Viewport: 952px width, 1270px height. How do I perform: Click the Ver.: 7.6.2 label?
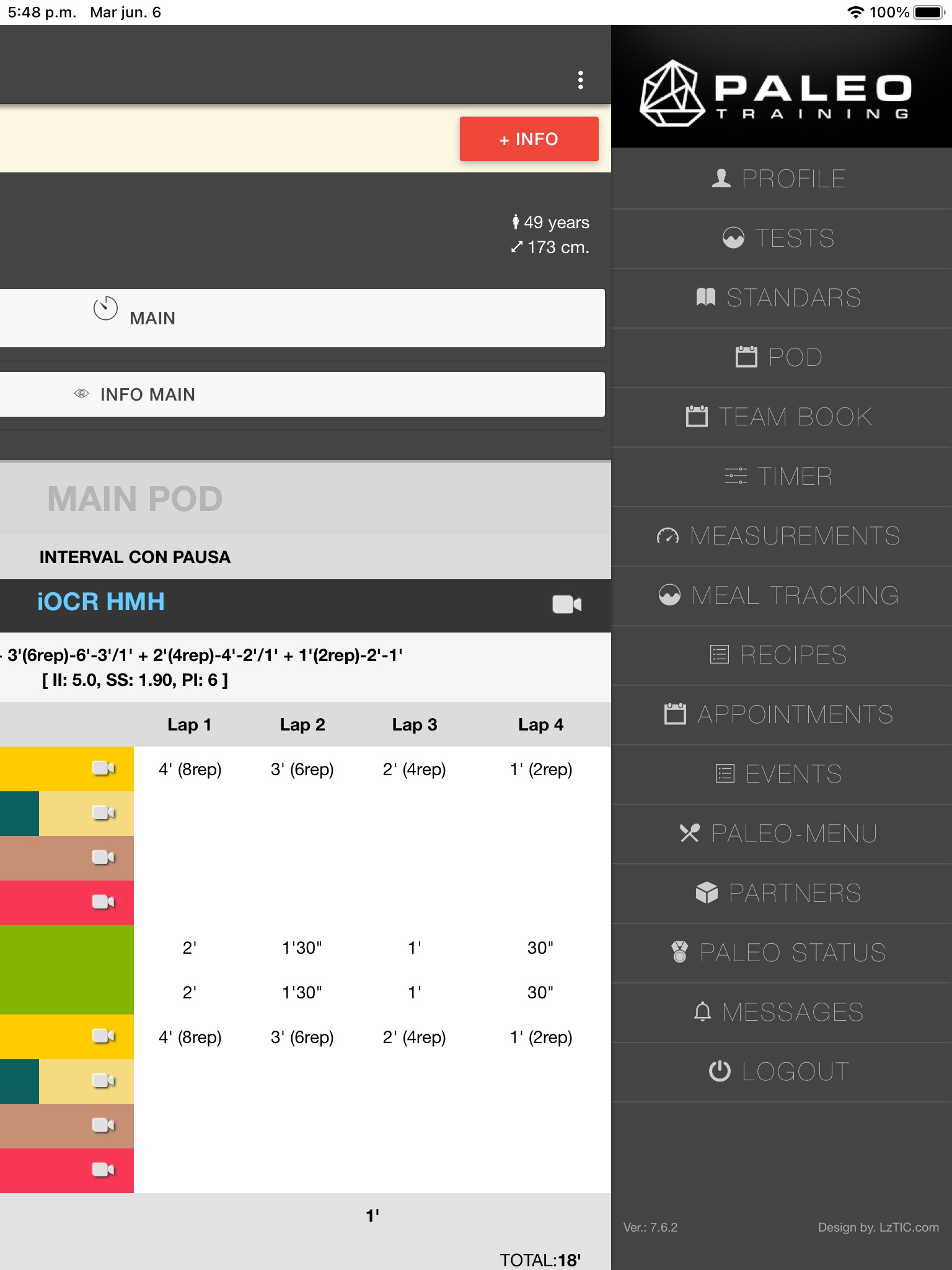(650, 1227)
